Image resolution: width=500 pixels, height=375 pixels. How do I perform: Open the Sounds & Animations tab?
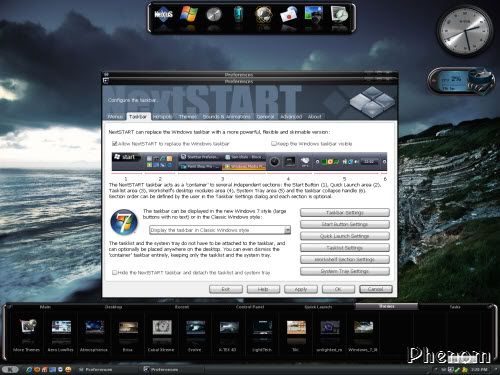coord(226,117)
